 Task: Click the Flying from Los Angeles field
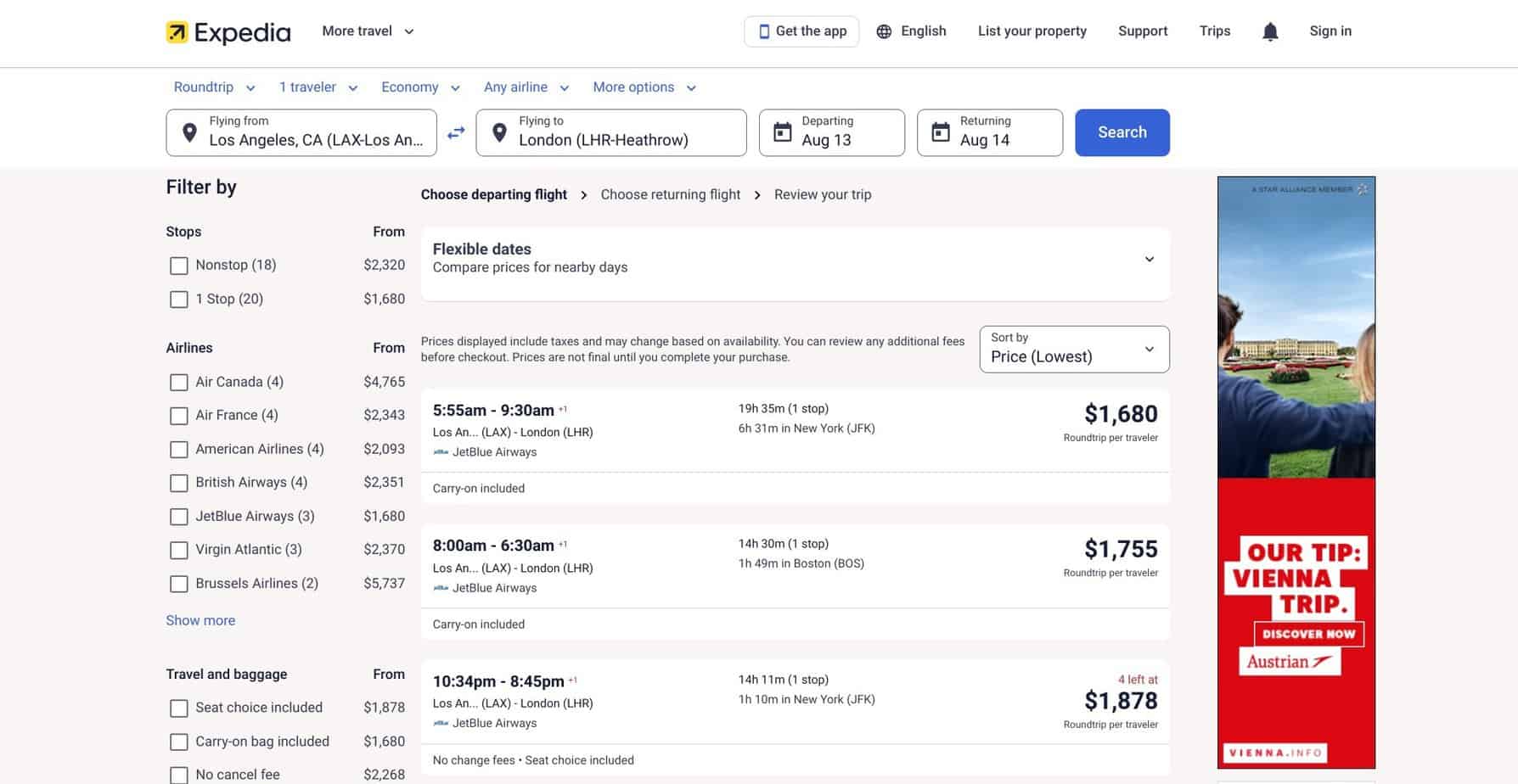tap(301, 132)
